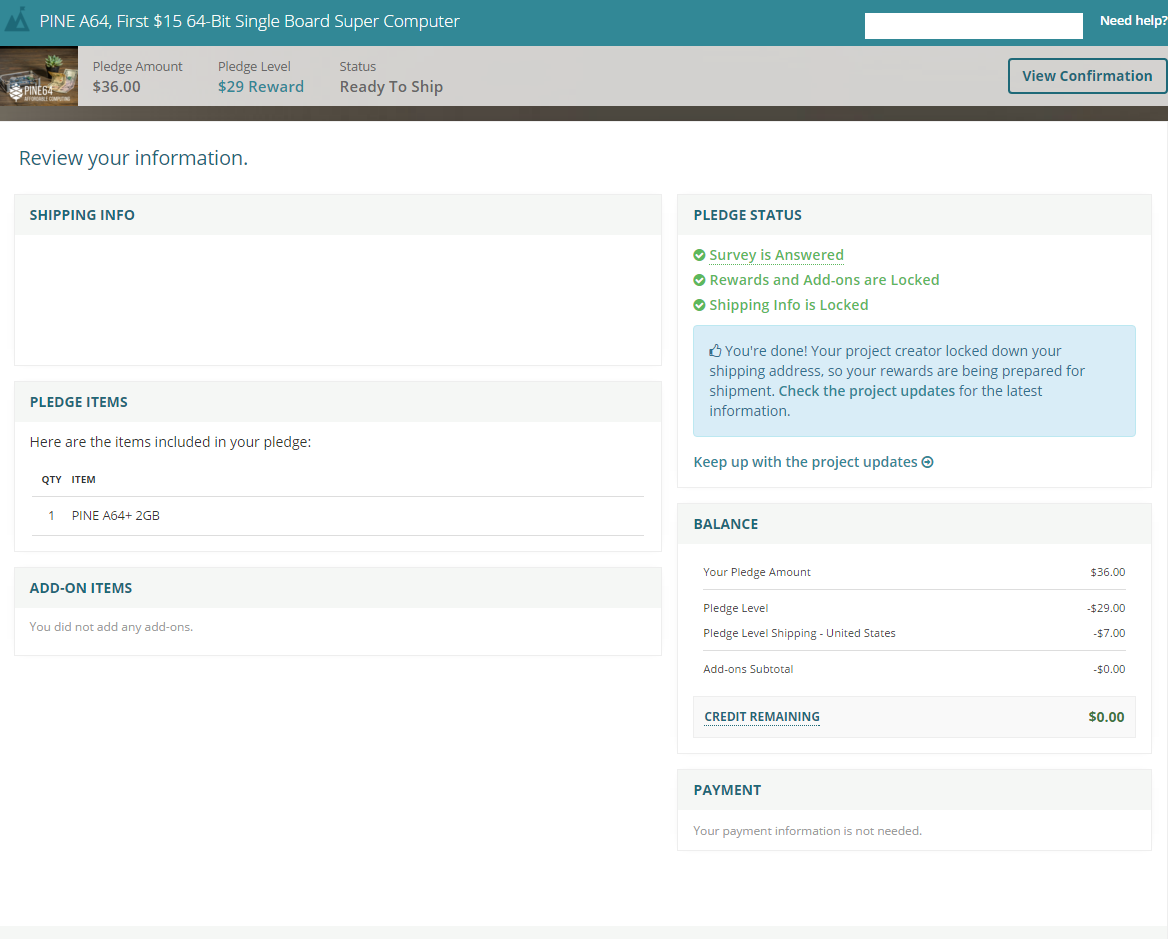Image resolution: width=1168 pixels, height=939 pixels.
Task: Click the white input field in the header
Action: click(x=973, y=26)
